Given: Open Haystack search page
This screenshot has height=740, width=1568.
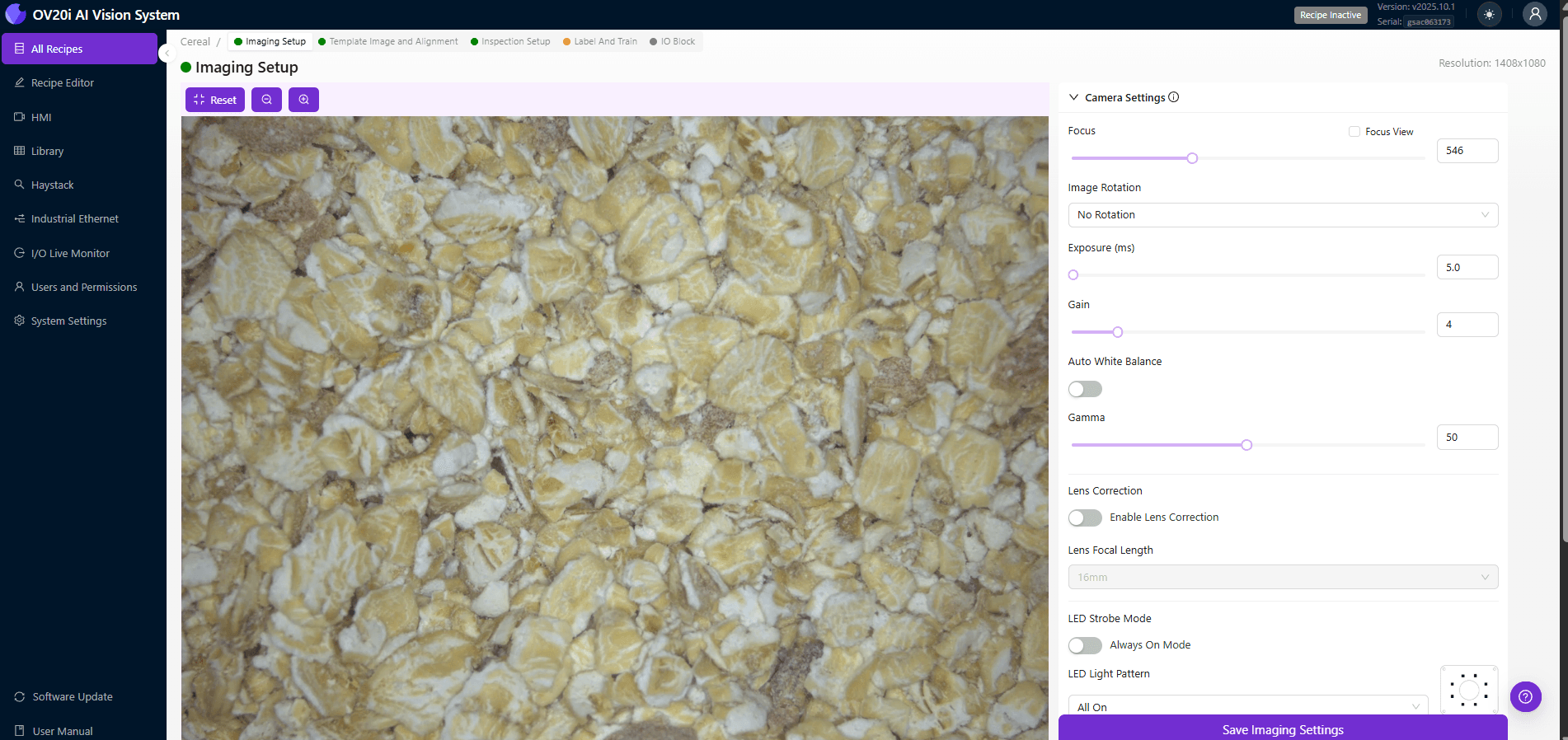Looking at the screenshot, I should 79,185.
